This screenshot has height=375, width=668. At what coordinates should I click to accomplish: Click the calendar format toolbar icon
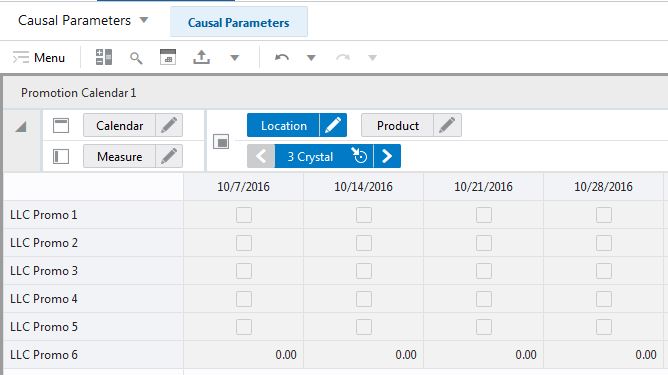[x=168, y=57]
